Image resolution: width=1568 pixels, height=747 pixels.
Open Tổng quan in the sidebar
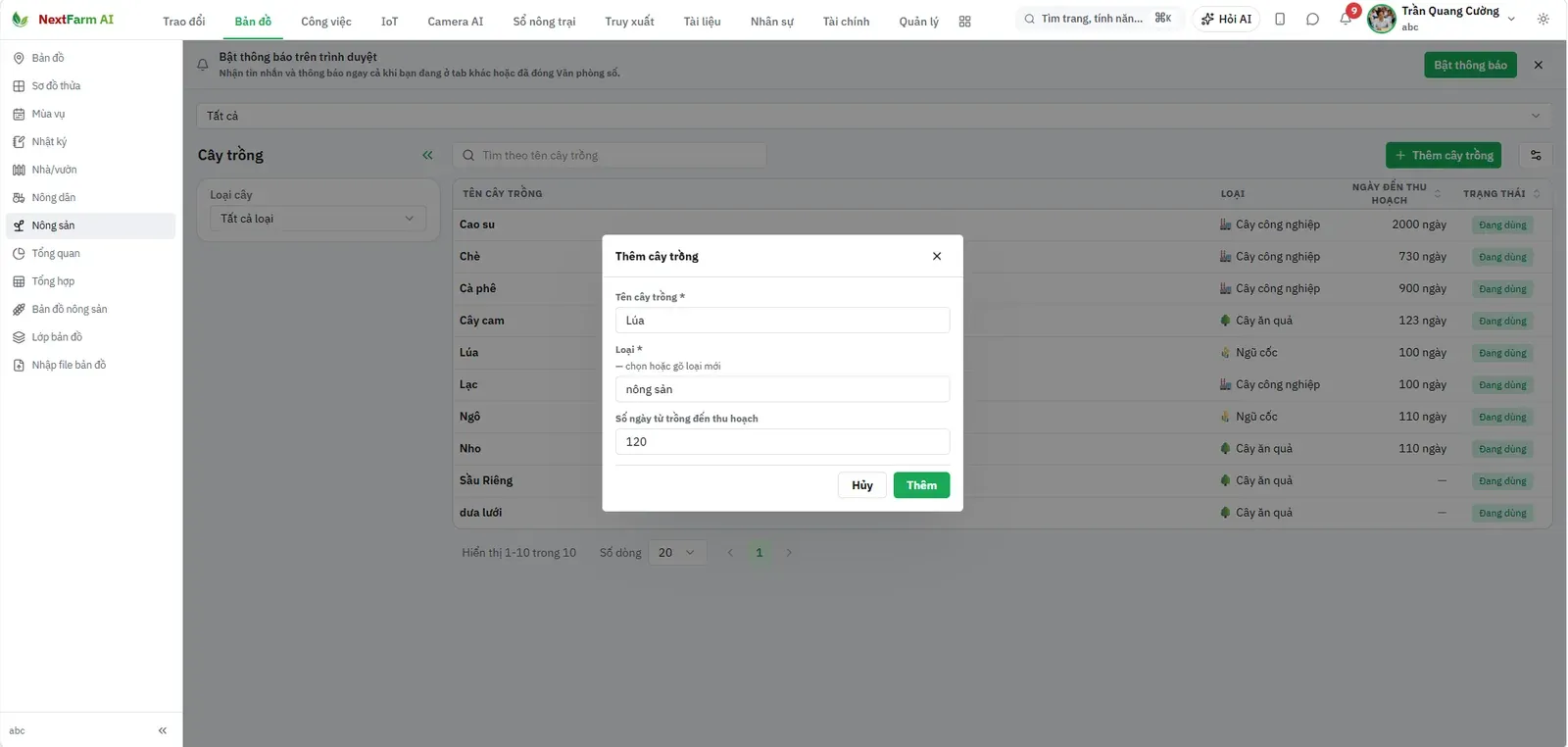point(90,254)
